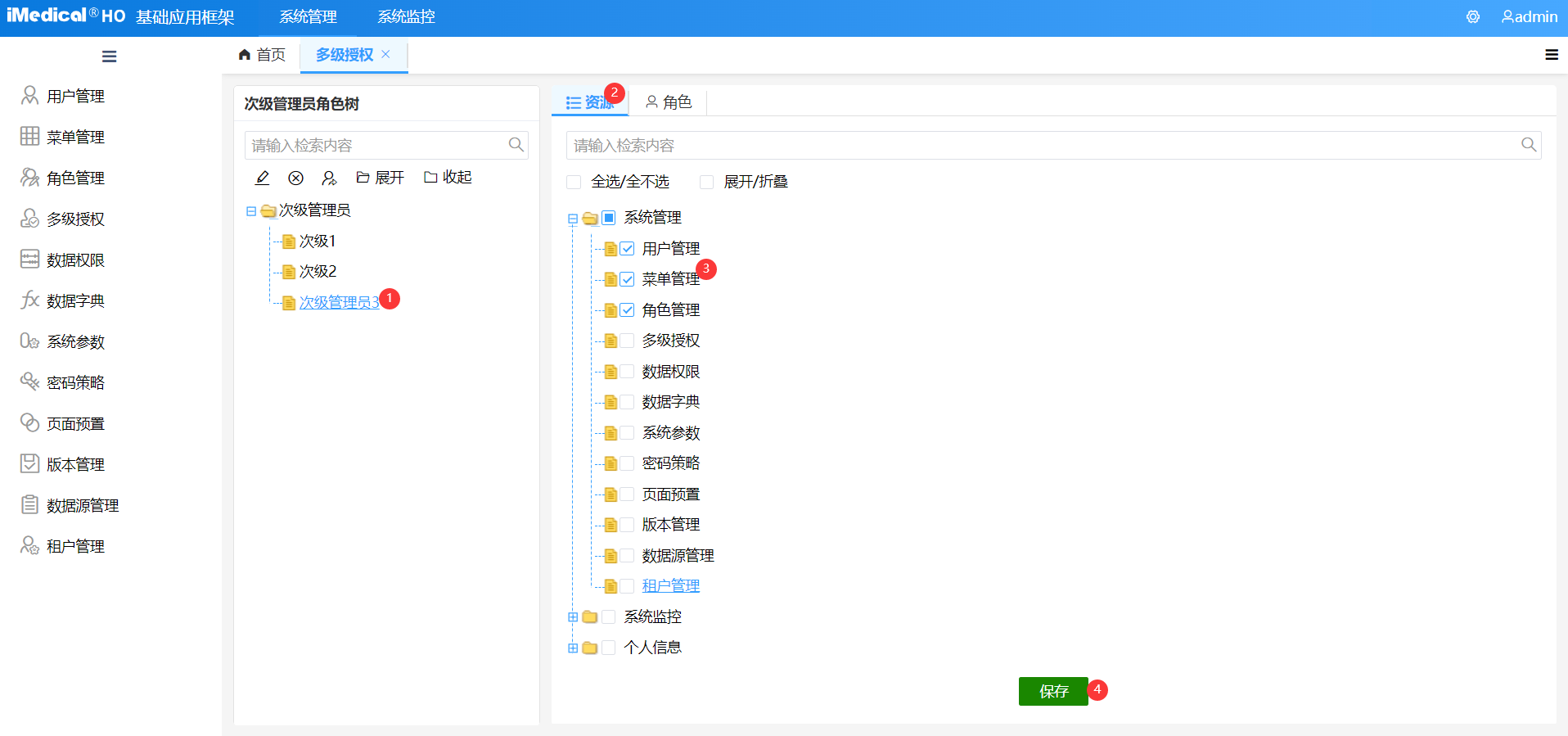The image size is (1568, 736).
Task: Open 页面预置 in the left sidebar
Action: point(75,424)
